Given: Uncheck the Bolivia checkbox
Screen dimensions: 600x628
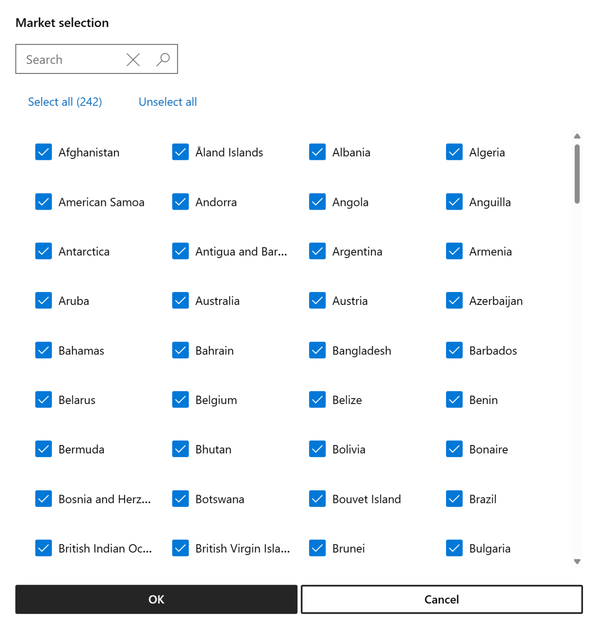Looking at the screenshot, I should [x=317, y=449].
